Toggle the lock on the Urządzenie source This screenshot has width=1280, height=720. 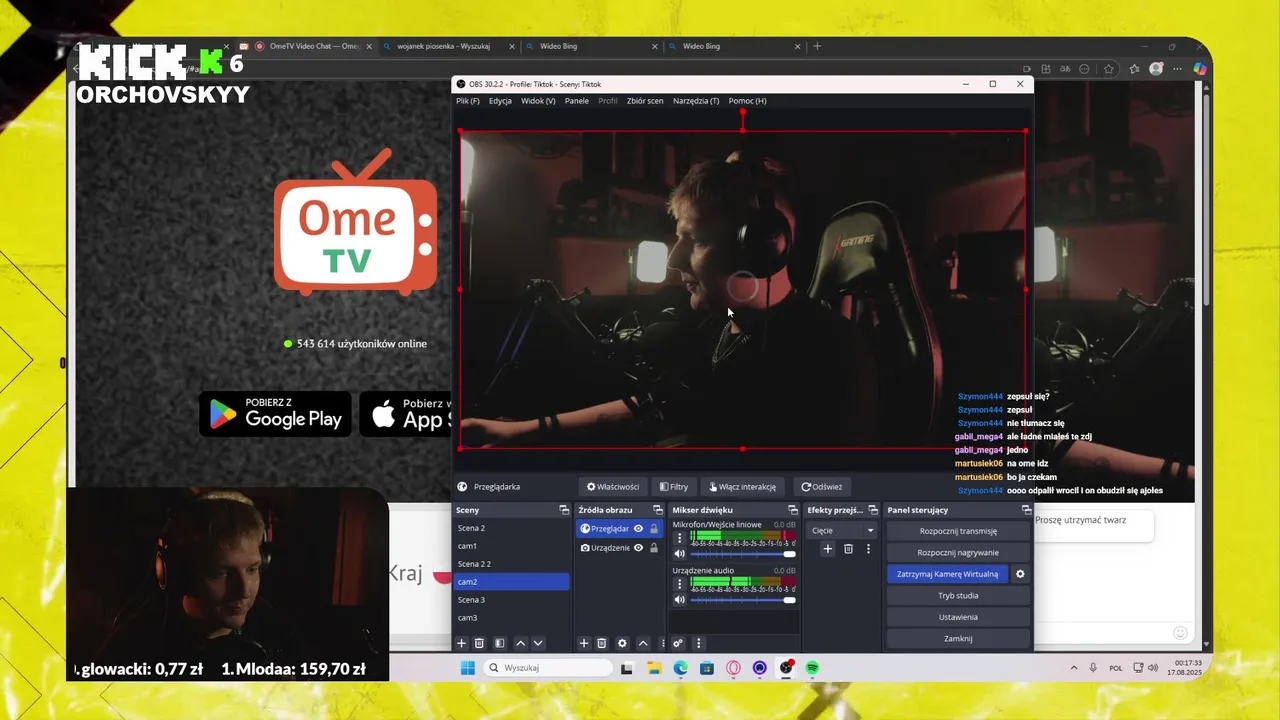[654, 548]
